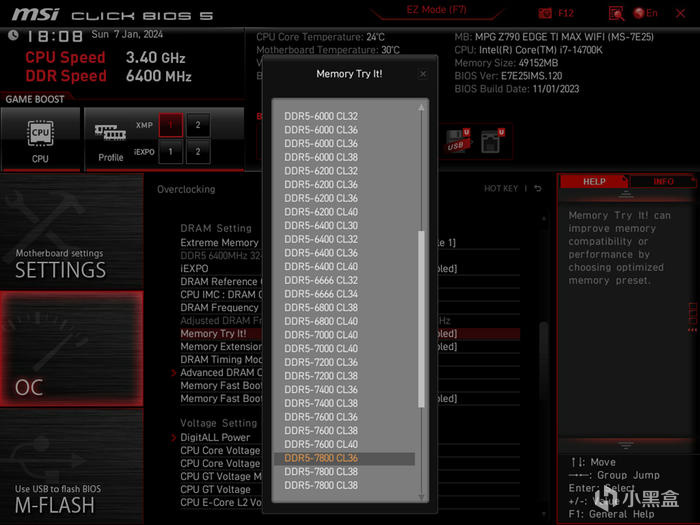Pick DDR5-6800 CL38 preset

(321, 308)
